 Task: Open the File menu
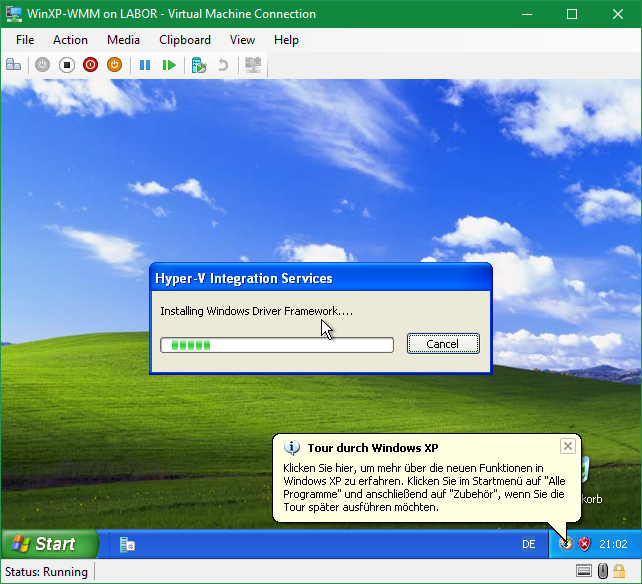[x=25, y=40]
